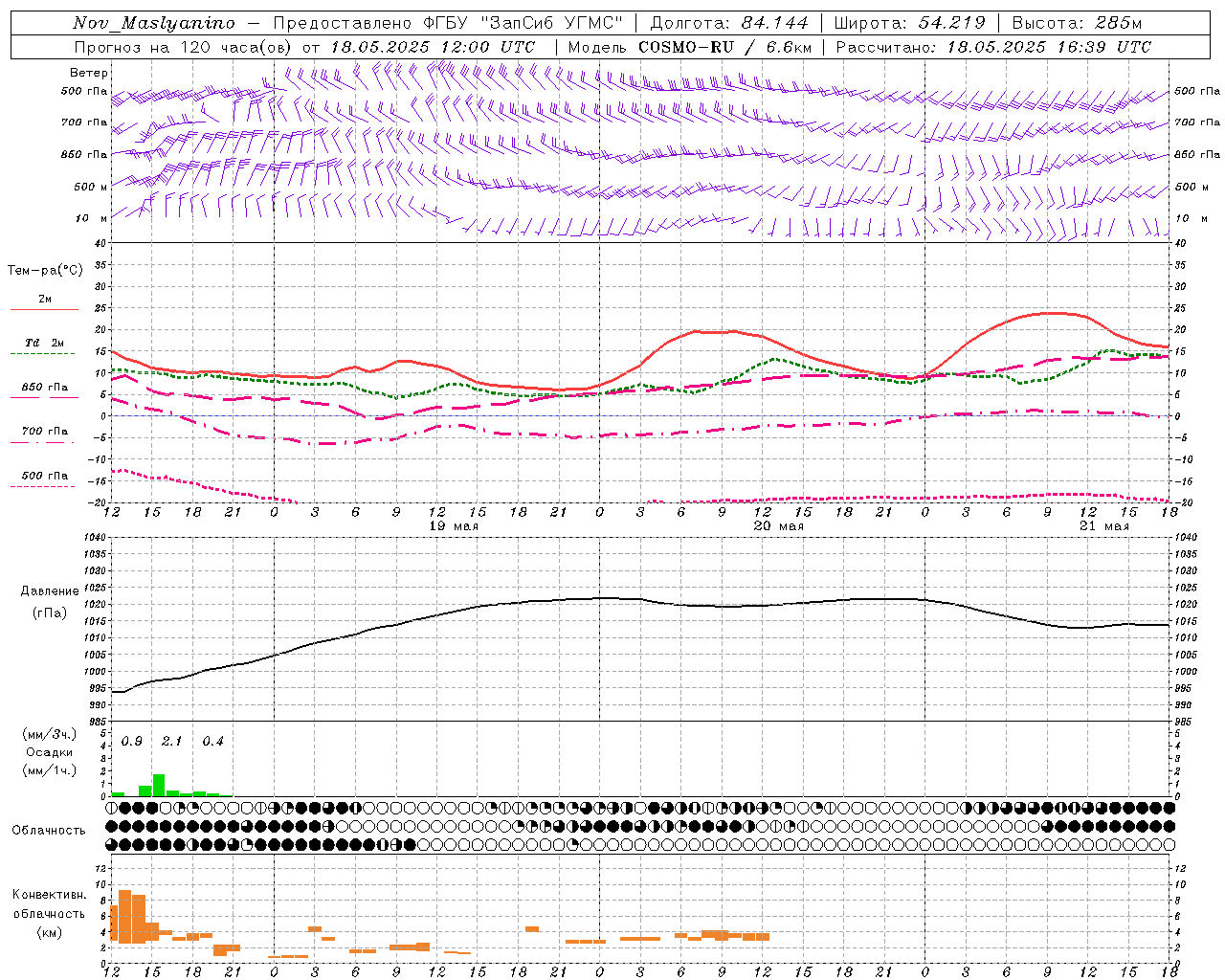
Task: Select the provider text ФГБУ "ЗапСиб УГМС"
Action: click(523, 23)
